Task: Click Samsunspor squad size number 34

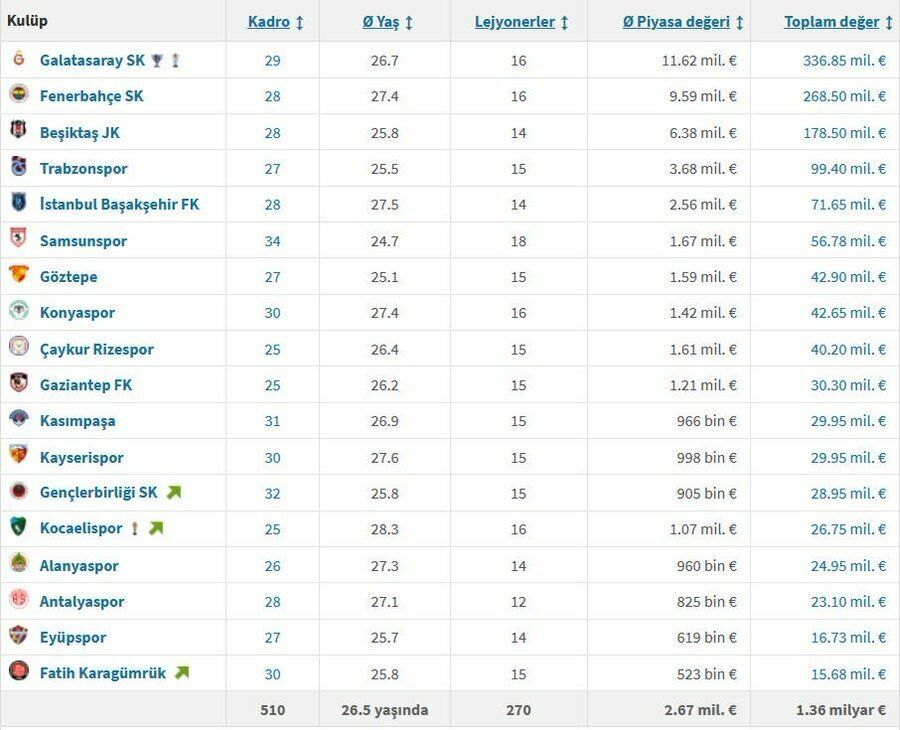Action: coord(273,241)
